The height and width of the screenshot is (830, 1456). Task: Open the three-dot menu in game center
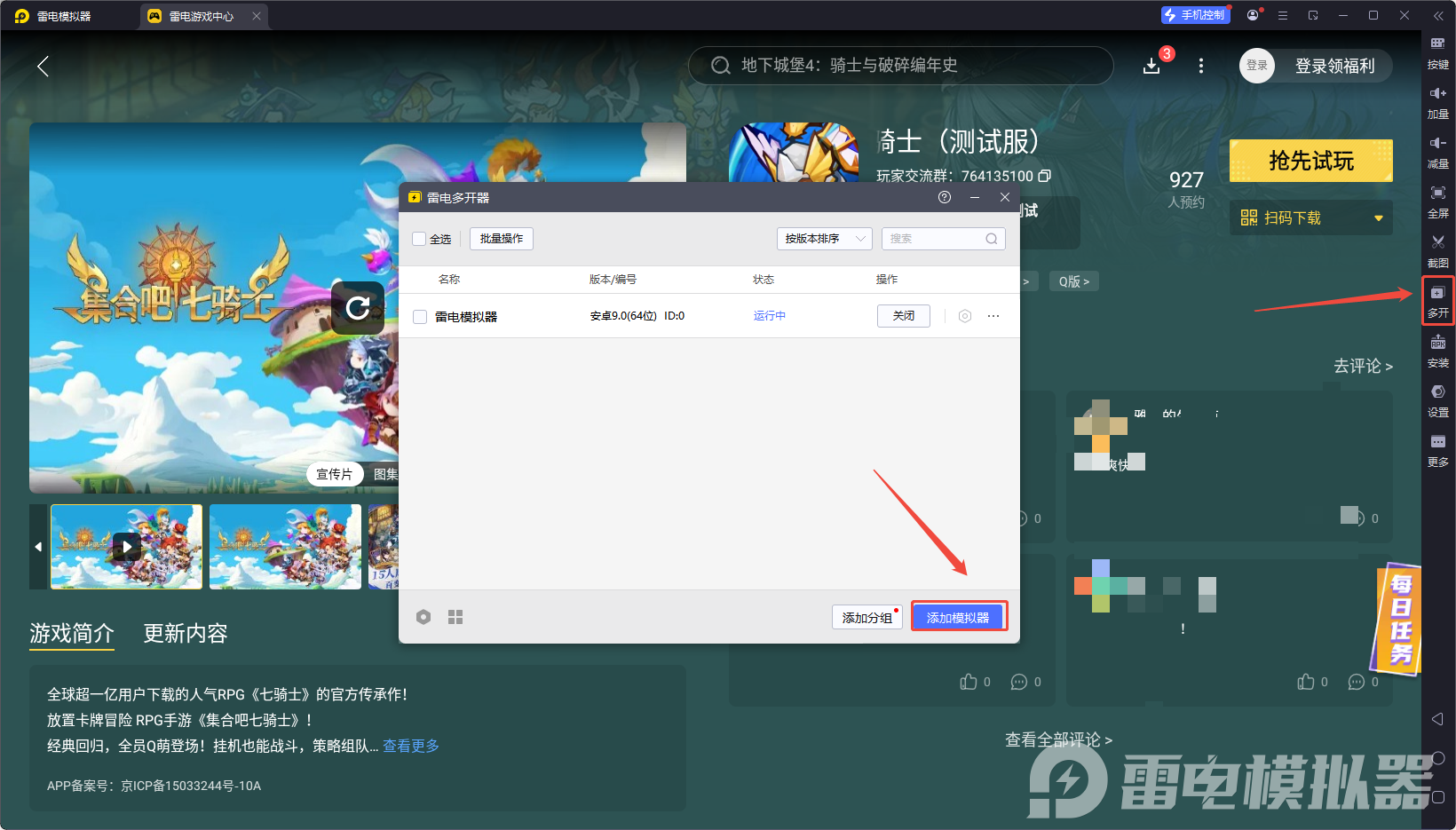(1201, 66)
